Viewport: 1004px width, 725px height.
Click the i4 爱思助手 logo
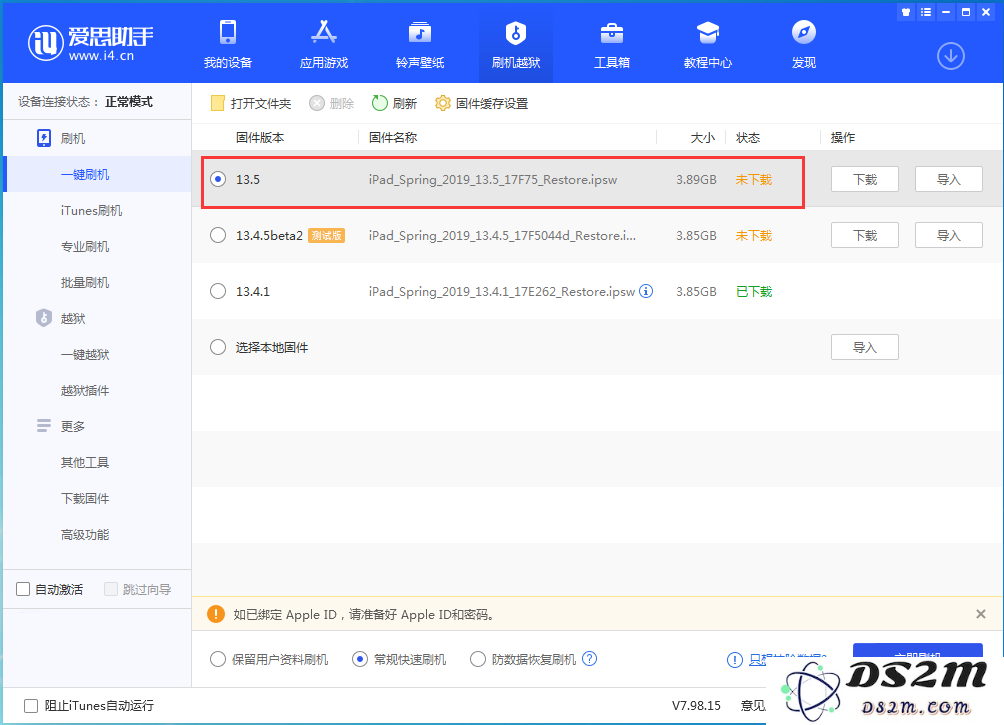[x=90, y=43]
